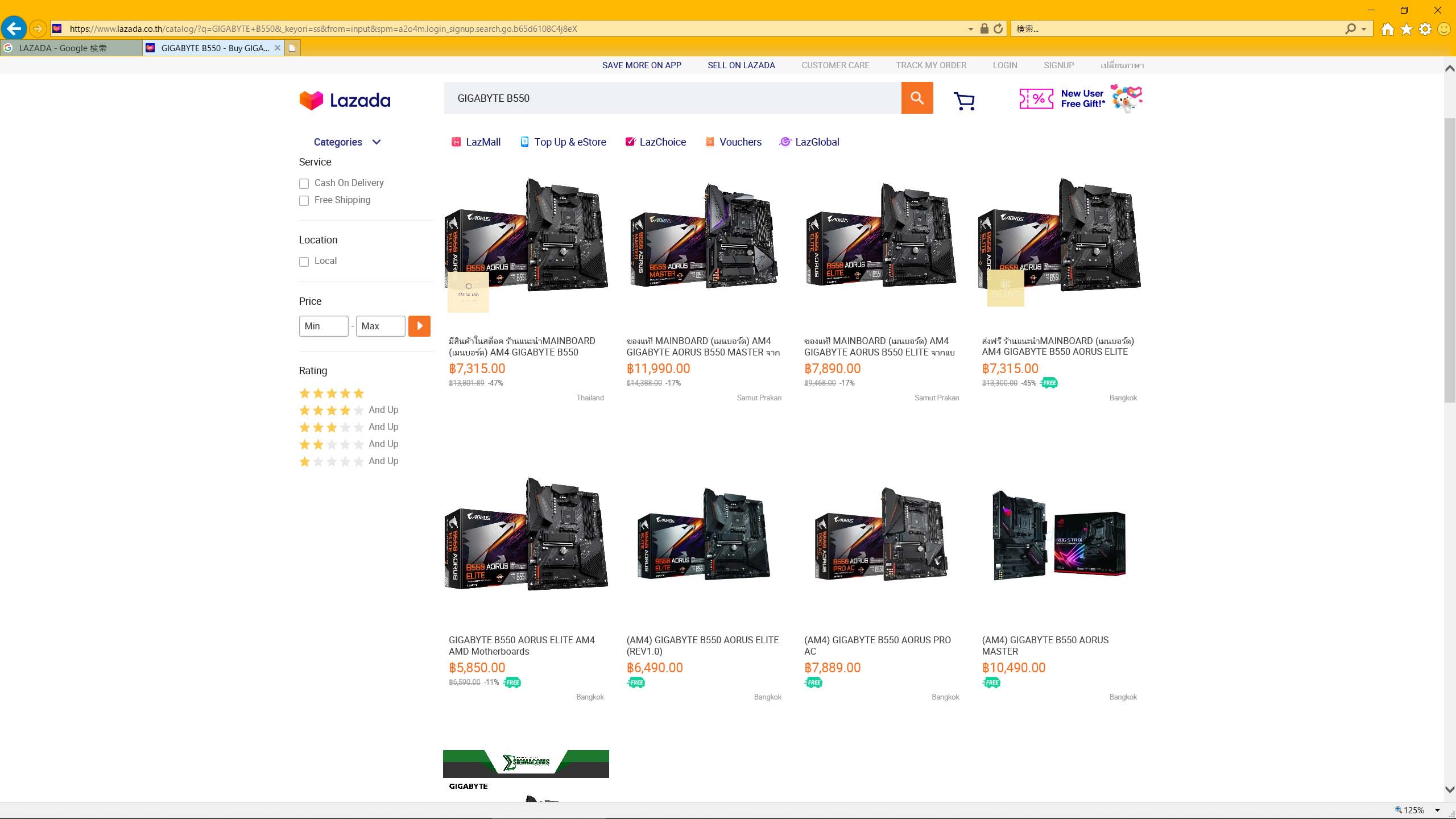1456x819 pixels.
Task: Open the address bar history dropdown arrow
Action: [x=970, y=29]
